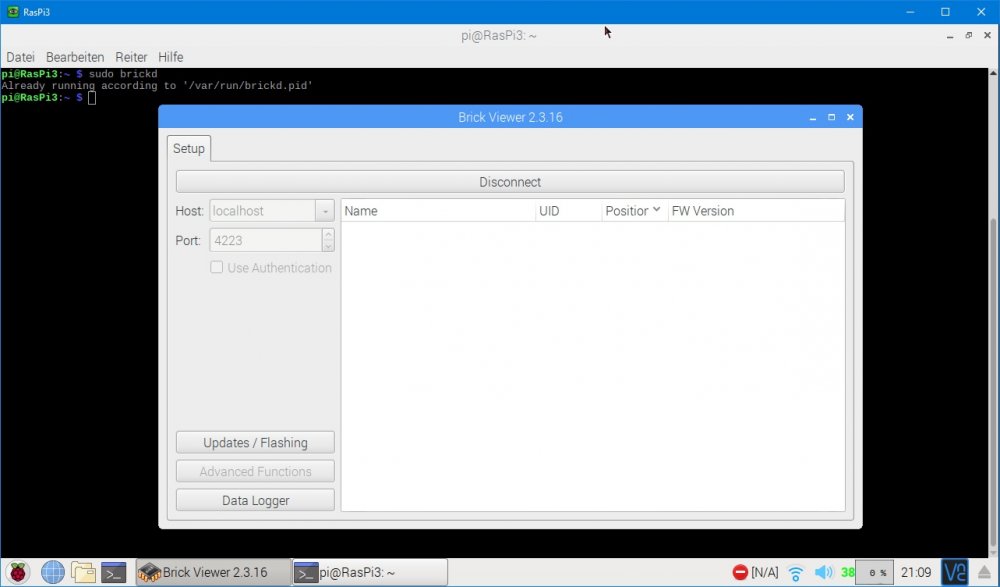This screenshot has height=587, width=1000.
Task: Launch terminal from the taskbar launcher icon
Action: tap(114, 572)
